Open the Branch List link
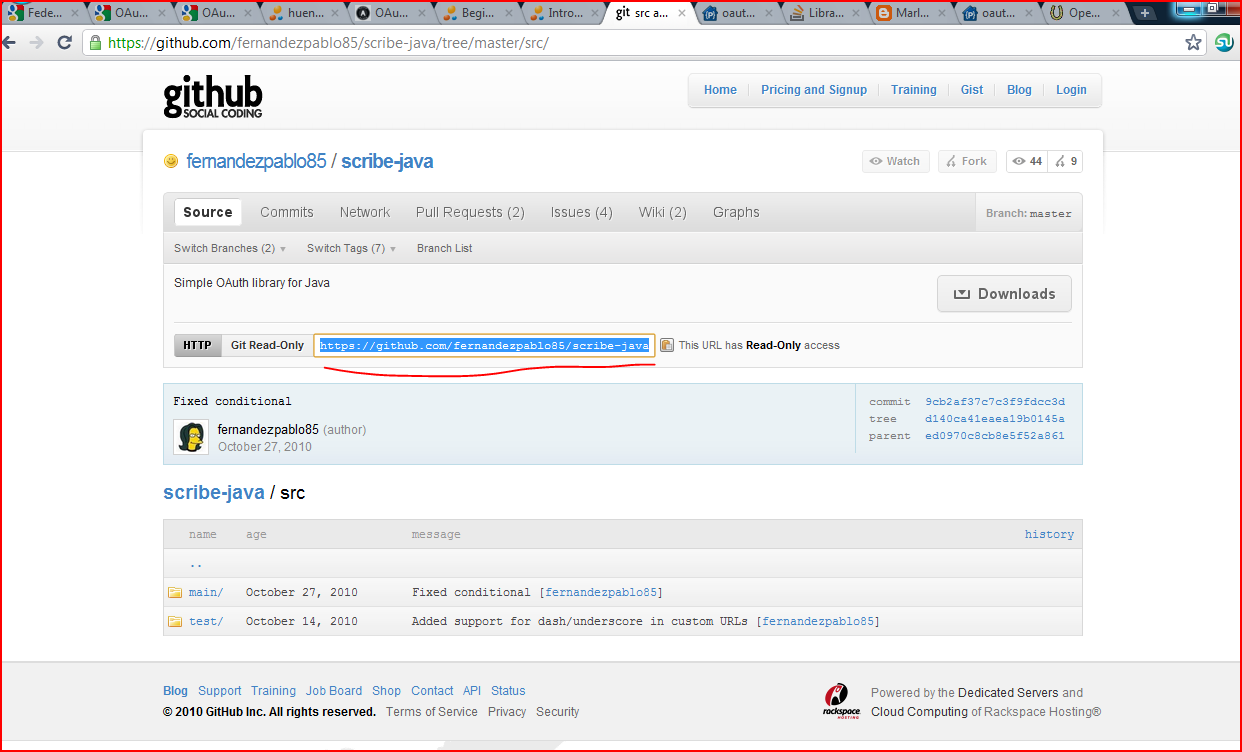Image resolution: width=1242 pixels, height=752 pixels. [x=444, y=248]
